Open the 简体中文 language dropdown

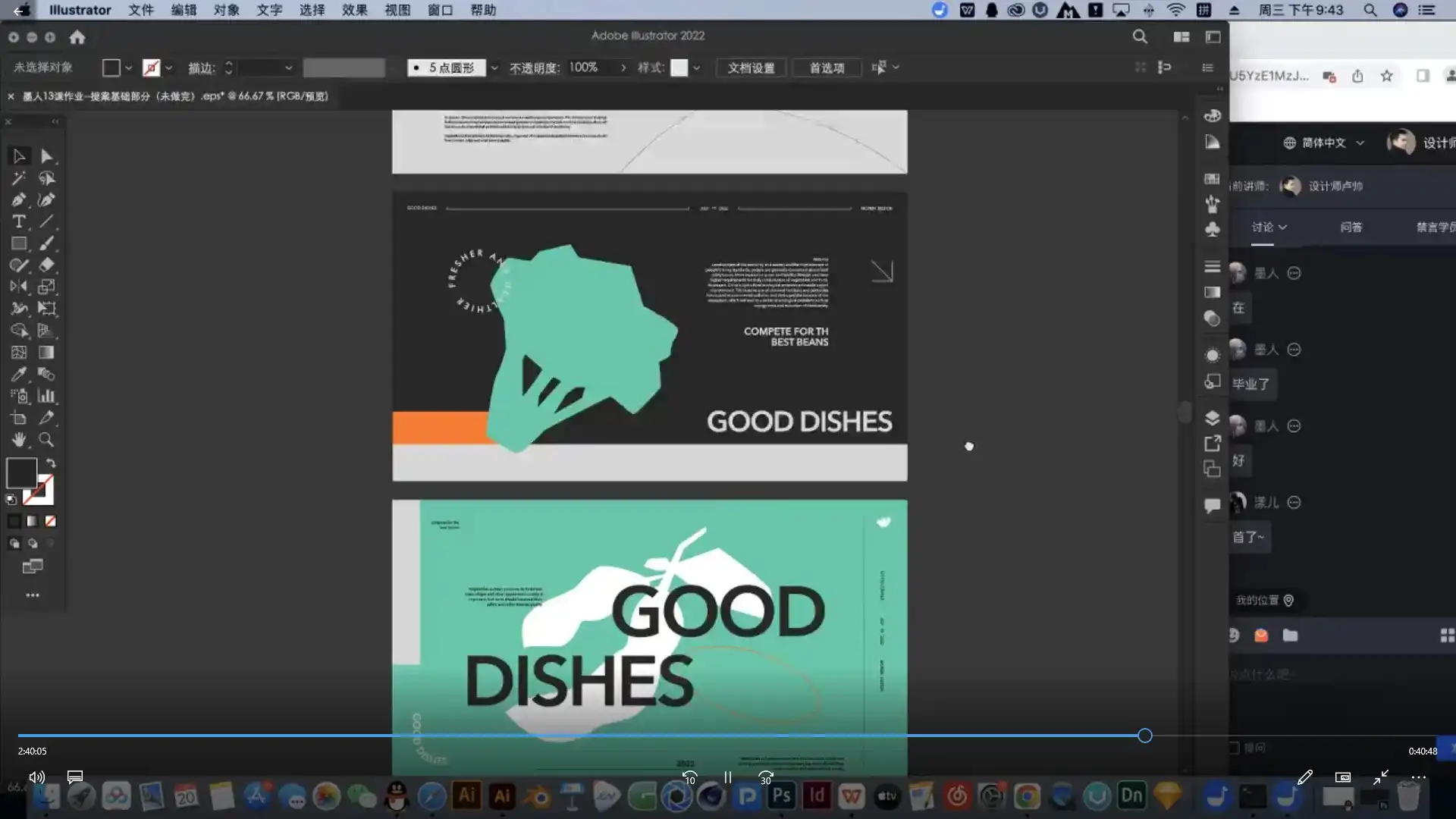coord(1324,143)
